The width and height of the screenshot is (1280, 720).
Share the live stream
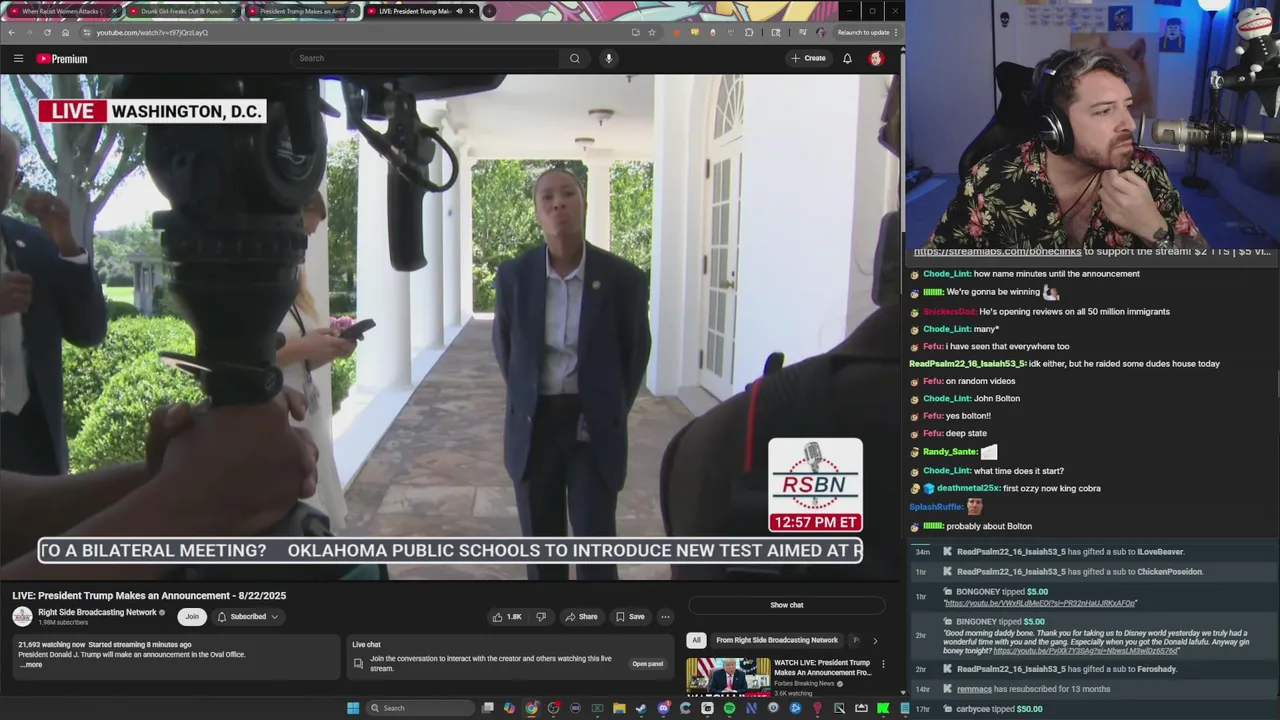pyautogui.click(x=581, y=617)
